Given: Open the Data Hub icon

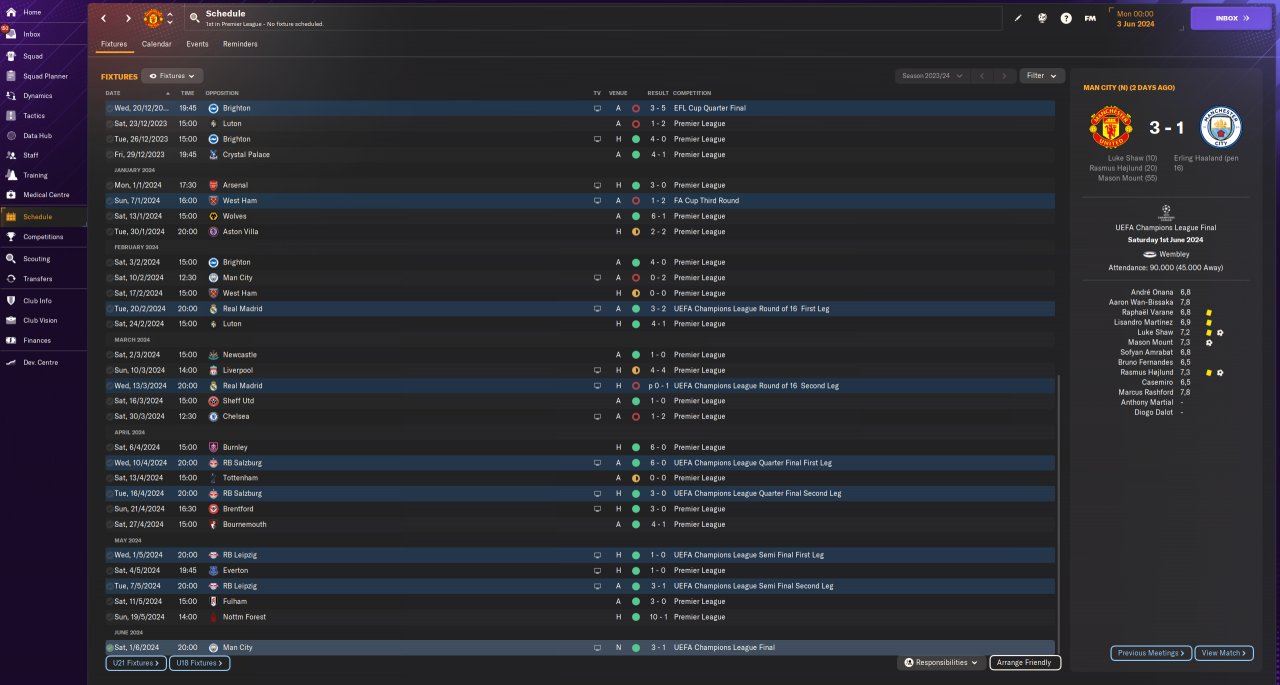Looking at the screenshot, I should click(x=10, y=135).
